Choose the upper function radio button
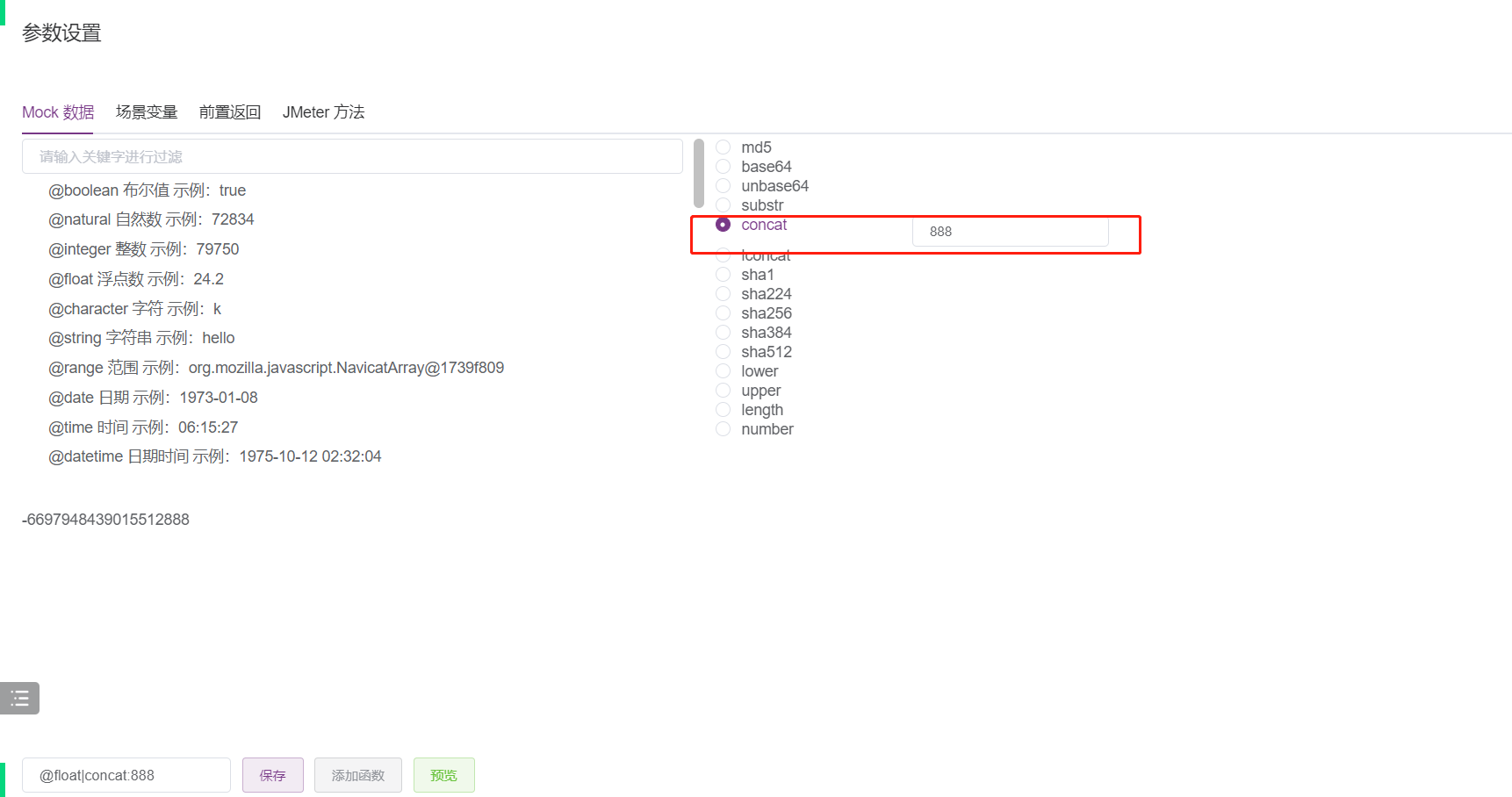The width and height of the screenshot is (1512, 797). tap(723, 390)
